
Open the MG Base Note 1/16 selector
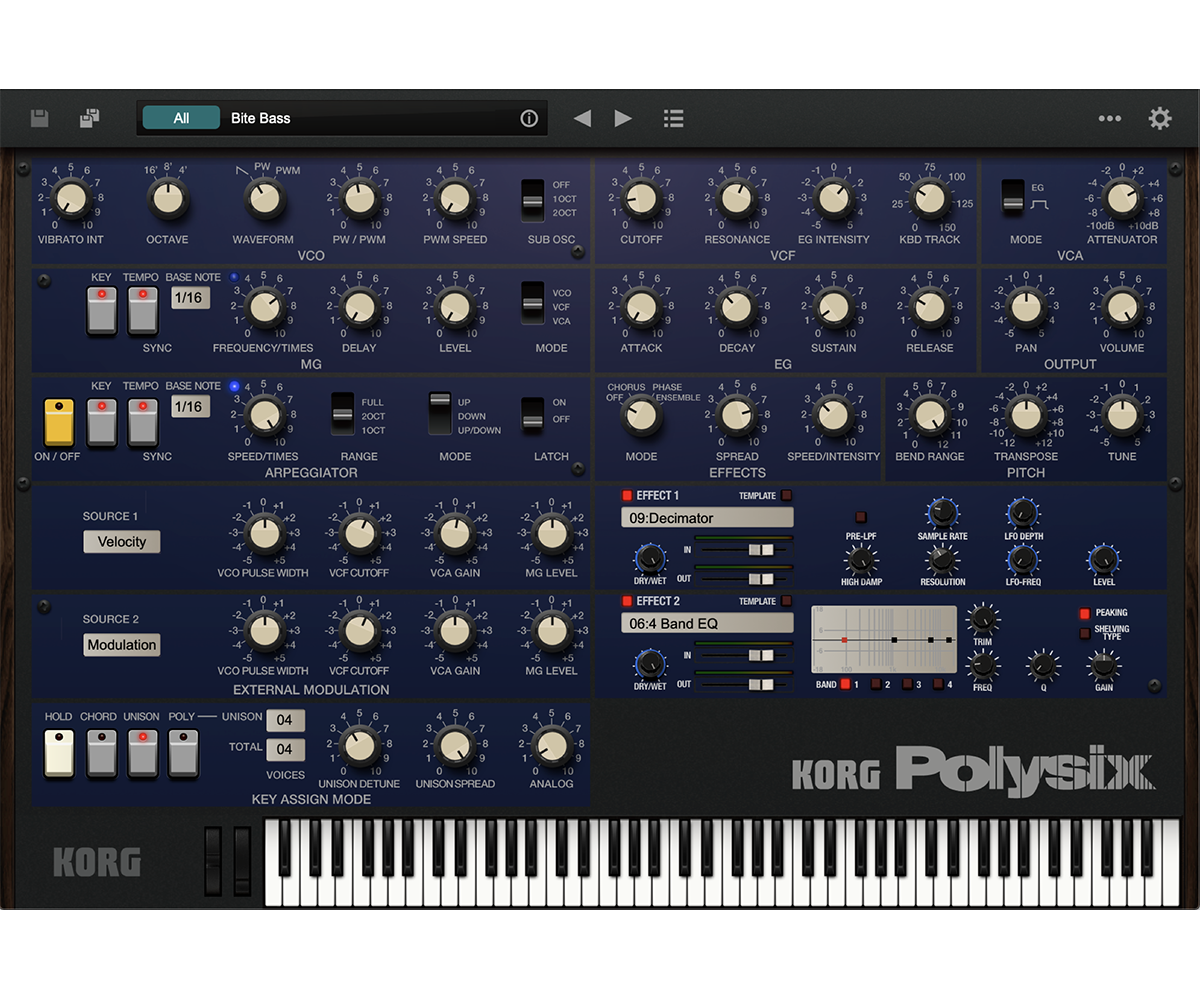coord(190,298)
